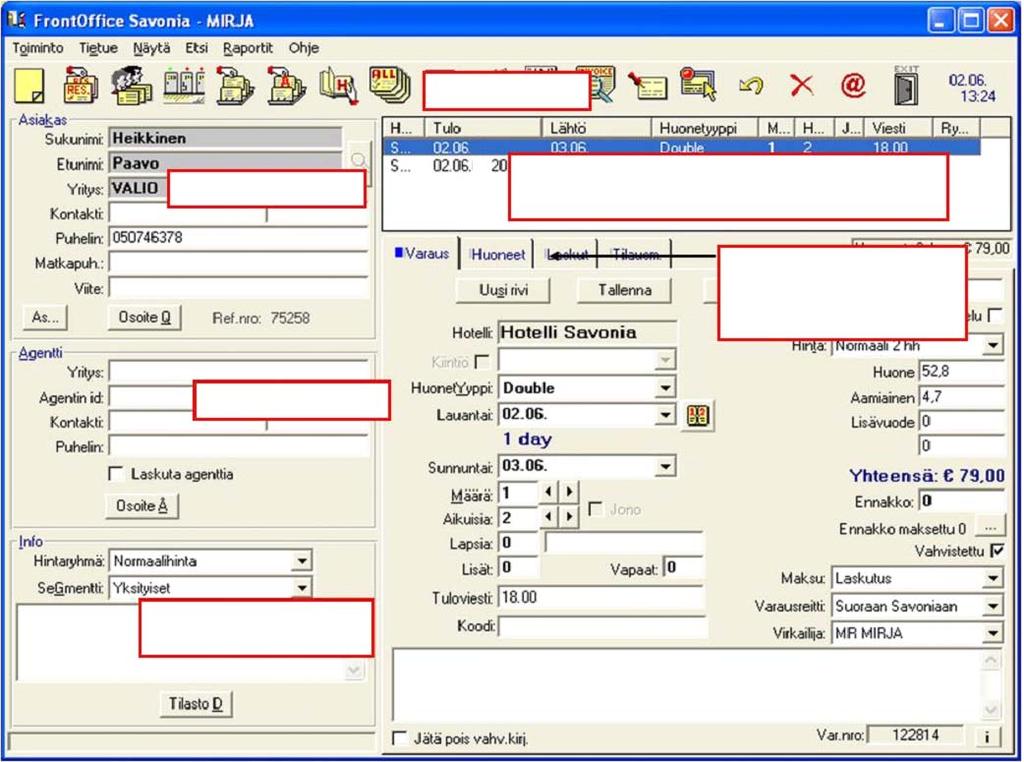Open the Sunnuntai 03.06. date dropdown
Screen dimensions: 1024x762
click(x=665, y=466)
